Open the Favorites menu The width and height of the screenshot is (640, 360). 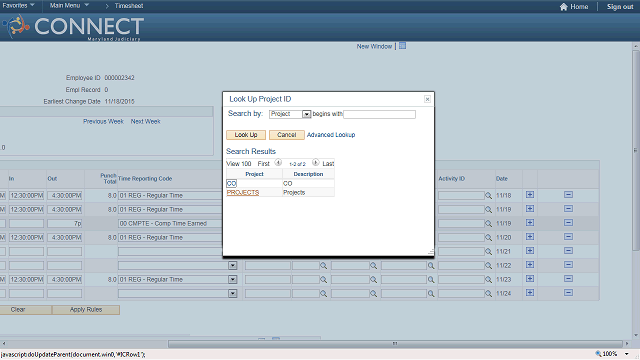[x=18, y=6]
